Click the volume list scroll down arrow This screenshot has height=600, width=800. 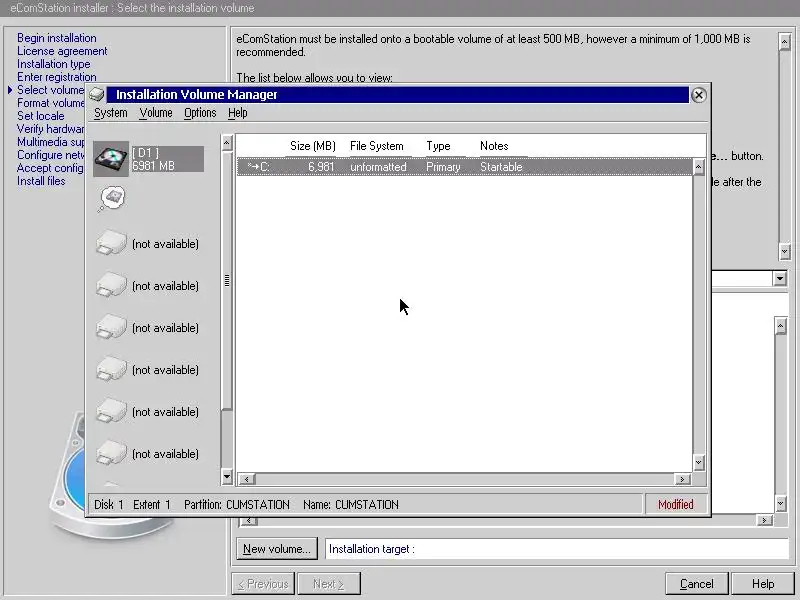(698, 463)
